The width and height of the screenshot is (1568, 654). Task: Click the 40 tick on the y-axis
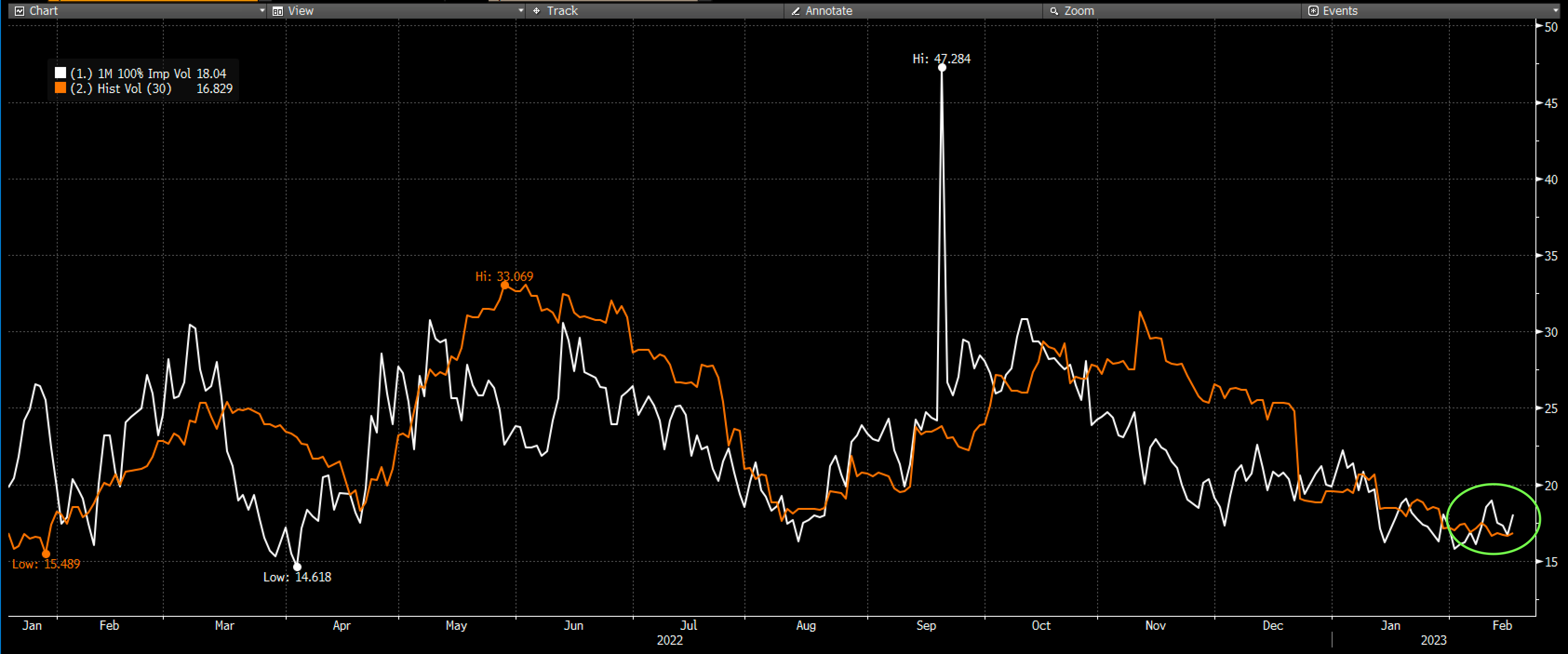1551,180
